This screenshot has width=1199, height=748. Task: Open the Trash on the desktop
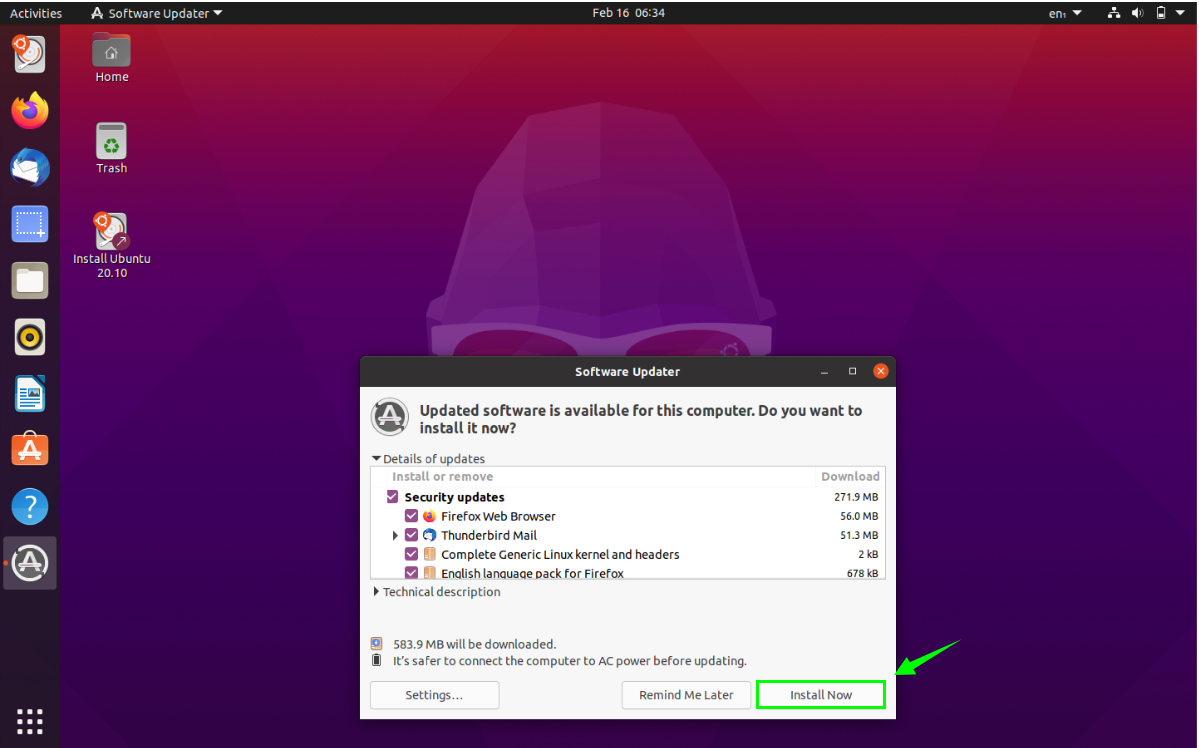112,148
